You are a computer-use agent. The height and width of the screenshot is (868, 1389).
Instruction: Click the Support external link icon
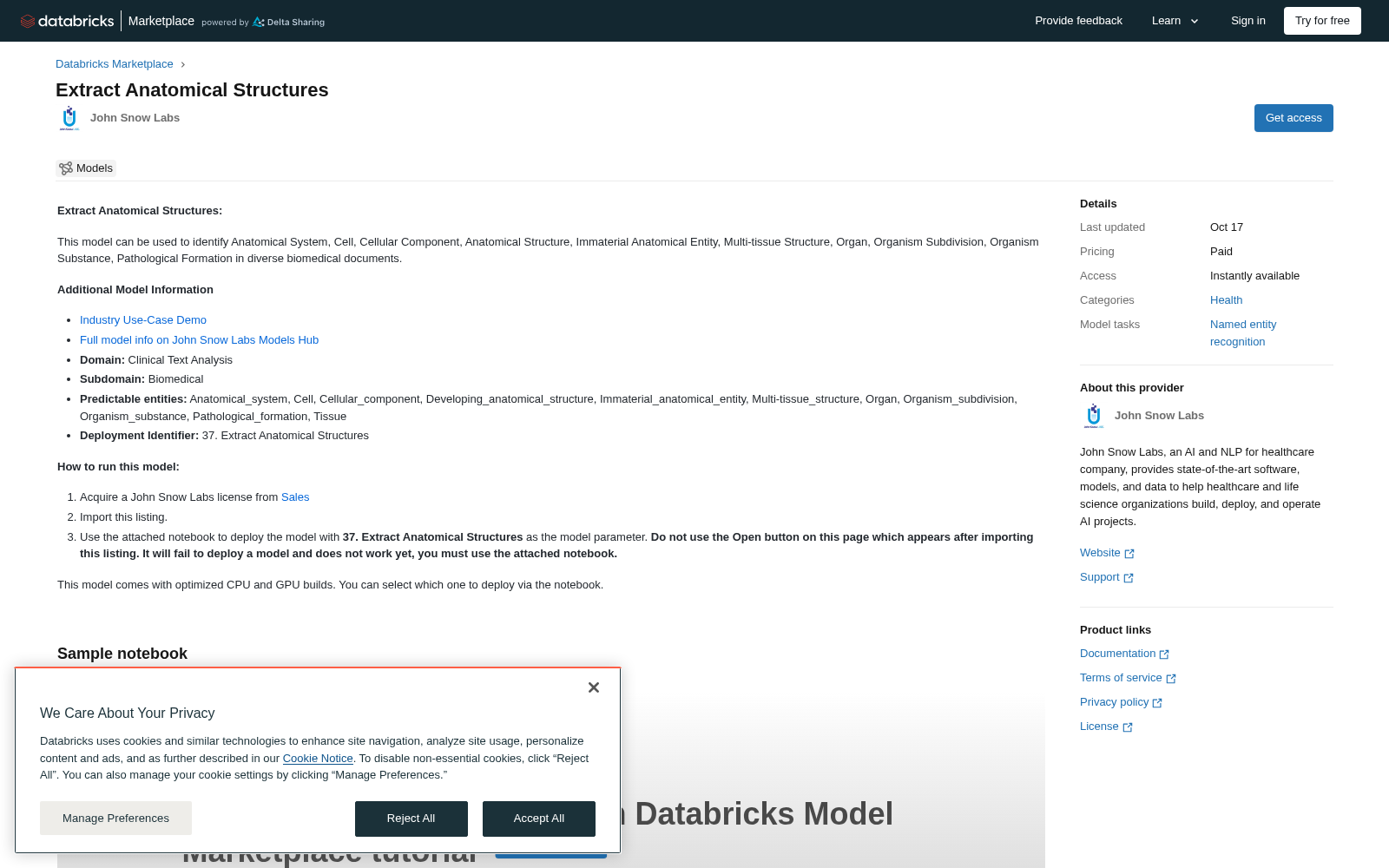click(1129, 578)
